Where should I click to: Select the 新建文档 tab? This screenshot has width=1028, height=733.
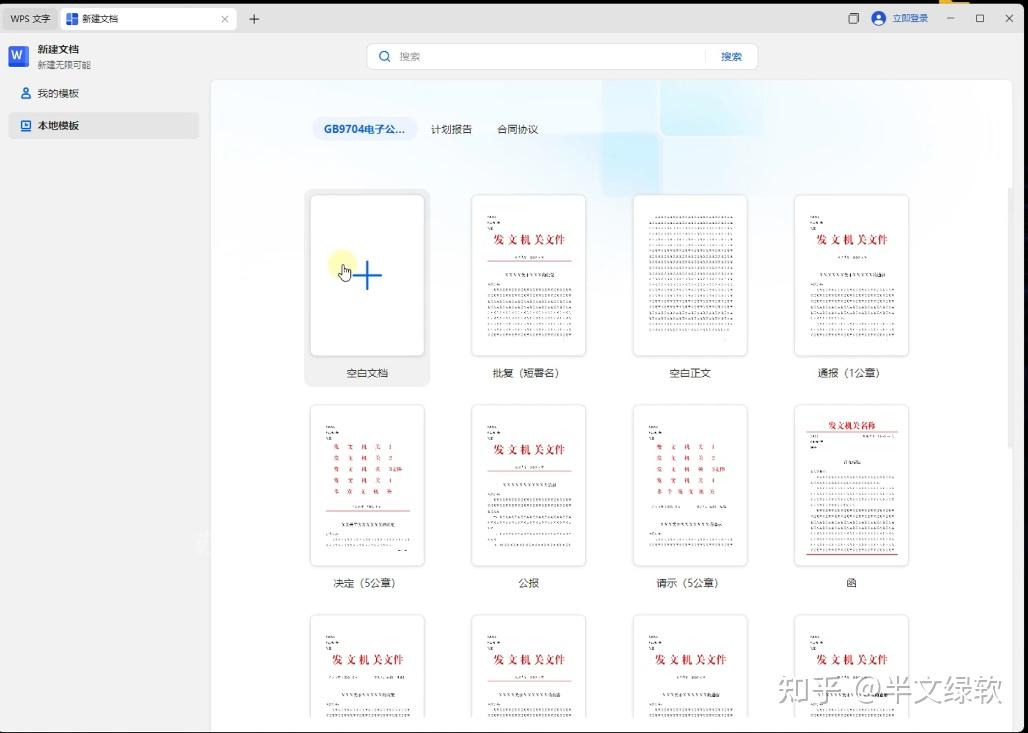coord(148,19)
